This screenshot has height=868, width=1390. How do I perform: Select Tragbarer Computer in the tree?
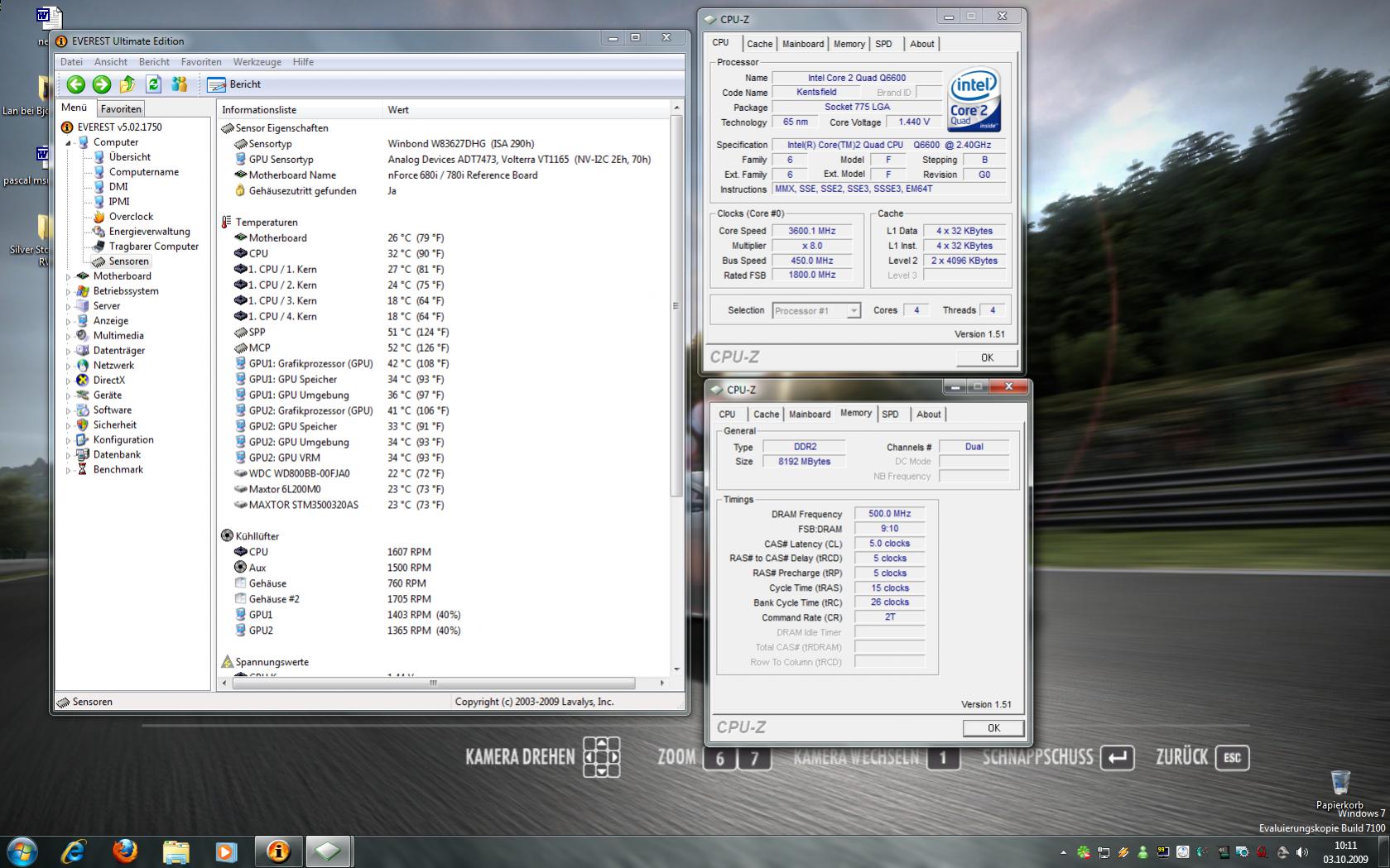coord(153,247)
